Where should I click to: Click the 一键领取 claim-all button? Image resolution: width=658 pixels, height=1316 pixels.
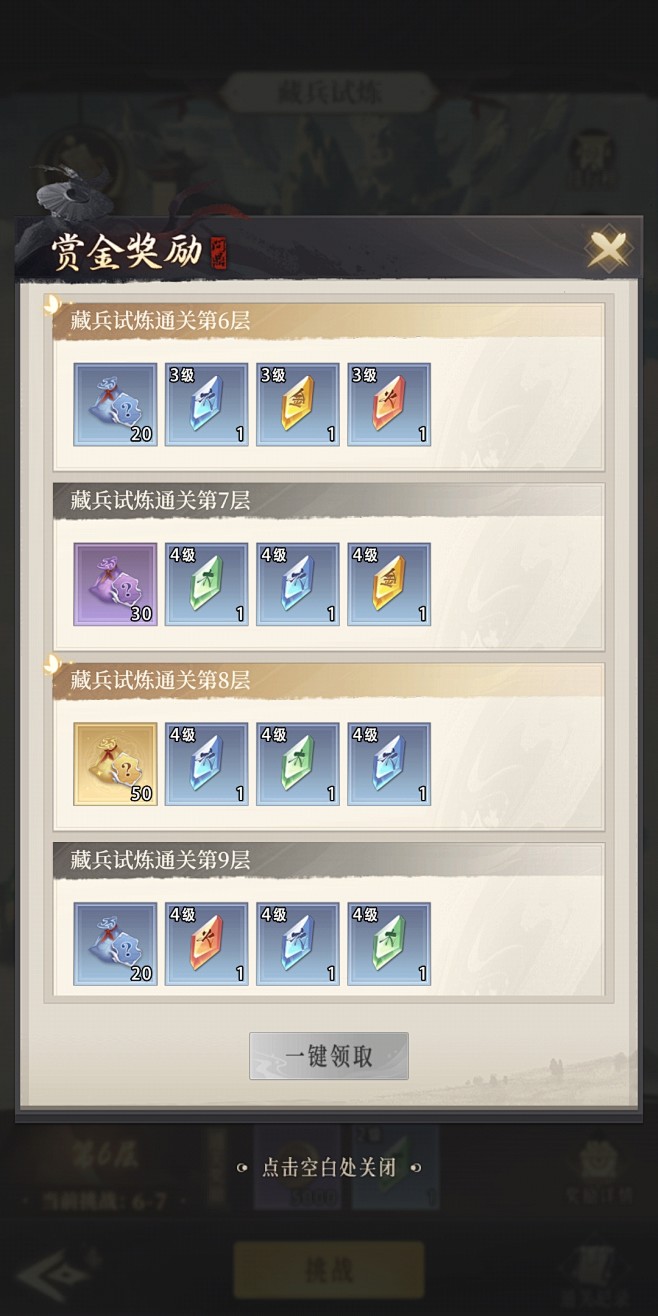click(329, 1056)
